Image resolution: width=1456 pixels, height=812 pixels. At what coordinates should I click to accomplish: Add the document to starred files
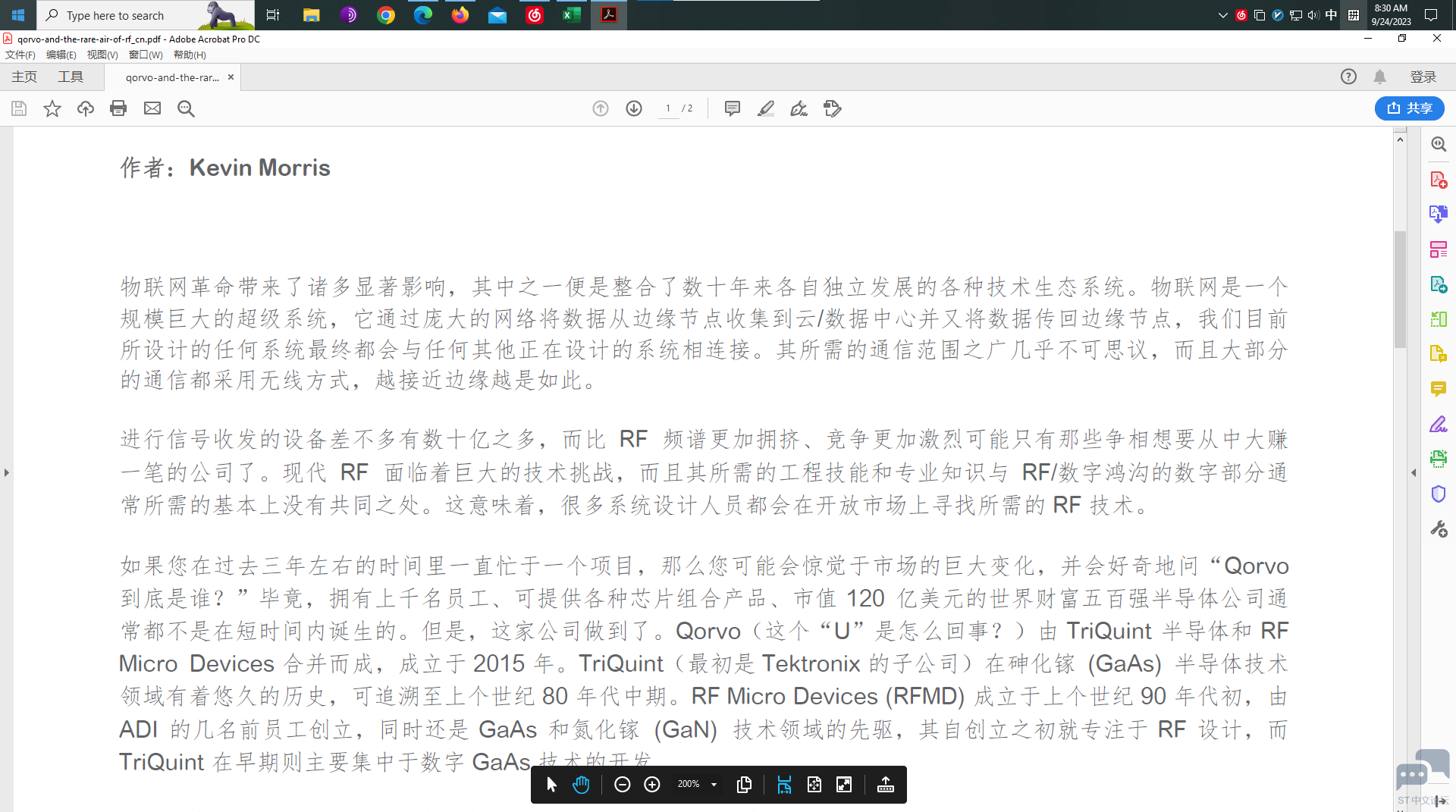pyautogui.click(x=52, y=108)
